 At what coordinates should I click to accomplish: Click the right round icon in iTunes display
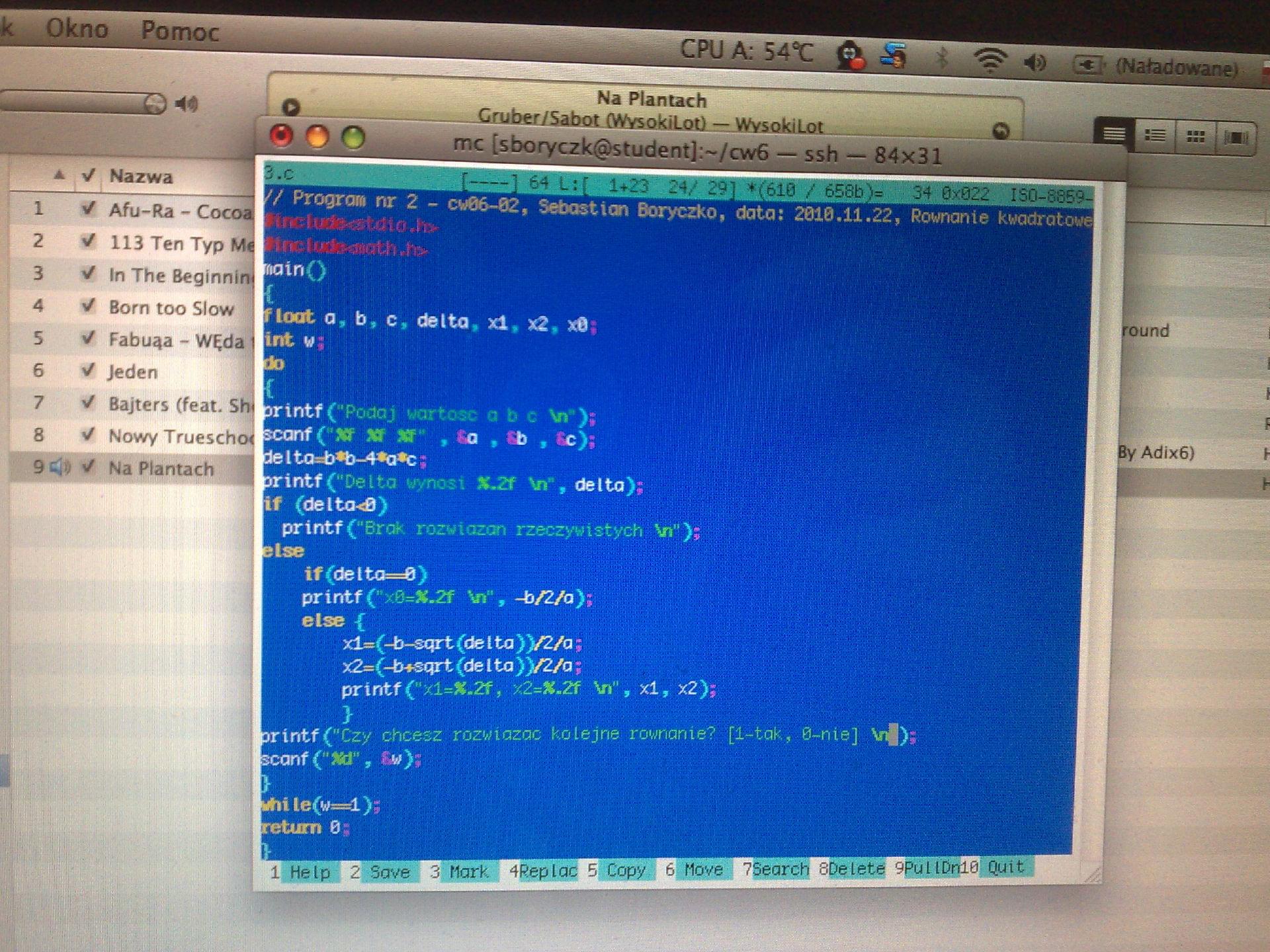[1001, 131]
